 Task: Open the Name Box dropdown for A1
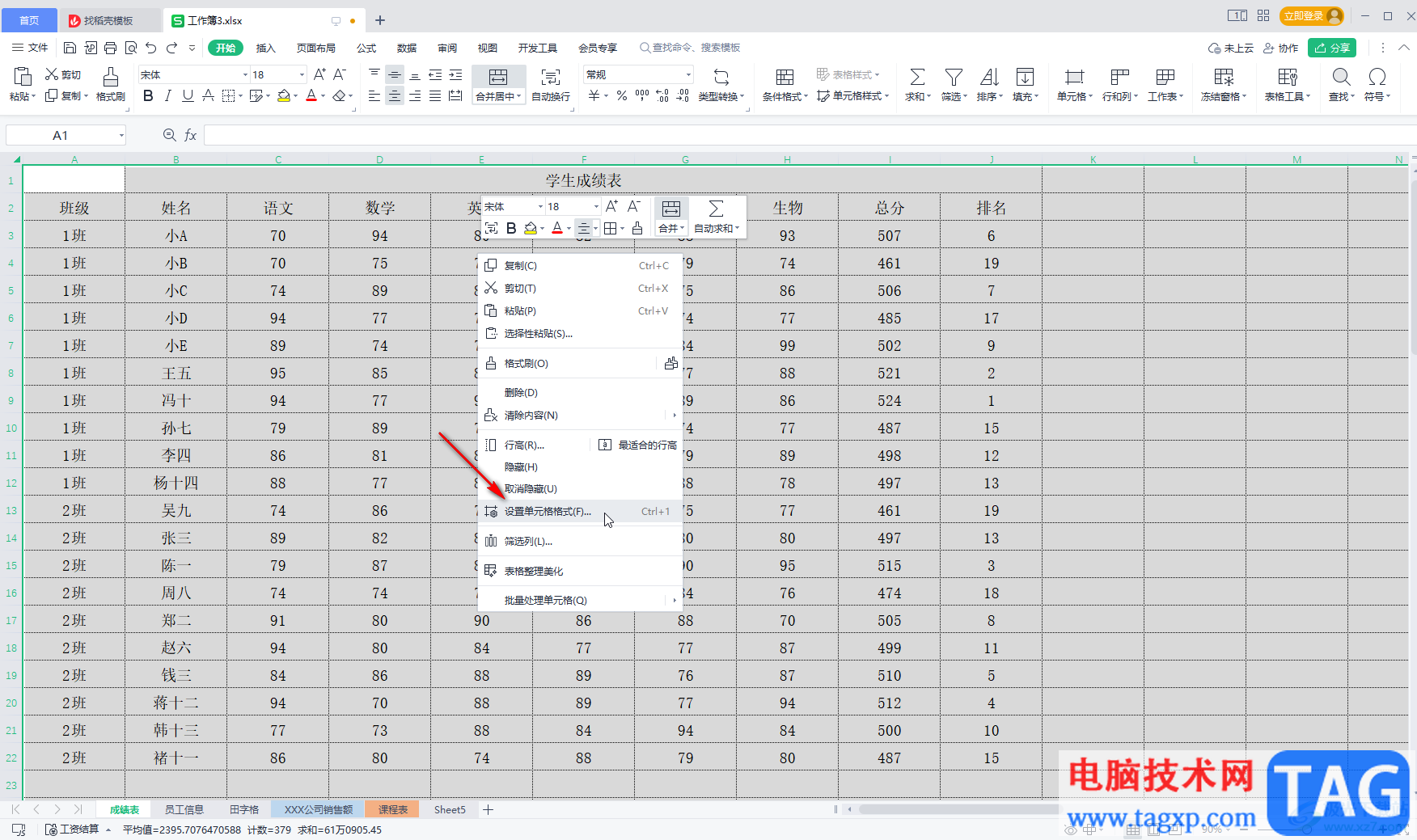tap(121, 135)
